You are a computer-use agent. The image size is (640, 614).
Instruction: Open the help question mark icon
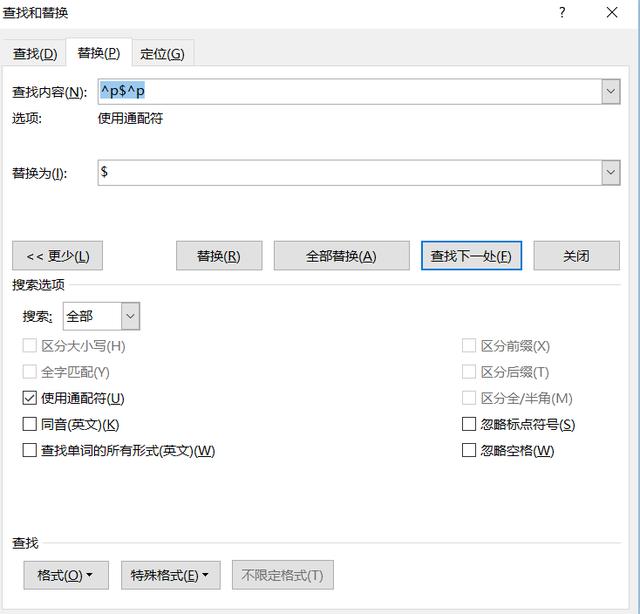562,13
